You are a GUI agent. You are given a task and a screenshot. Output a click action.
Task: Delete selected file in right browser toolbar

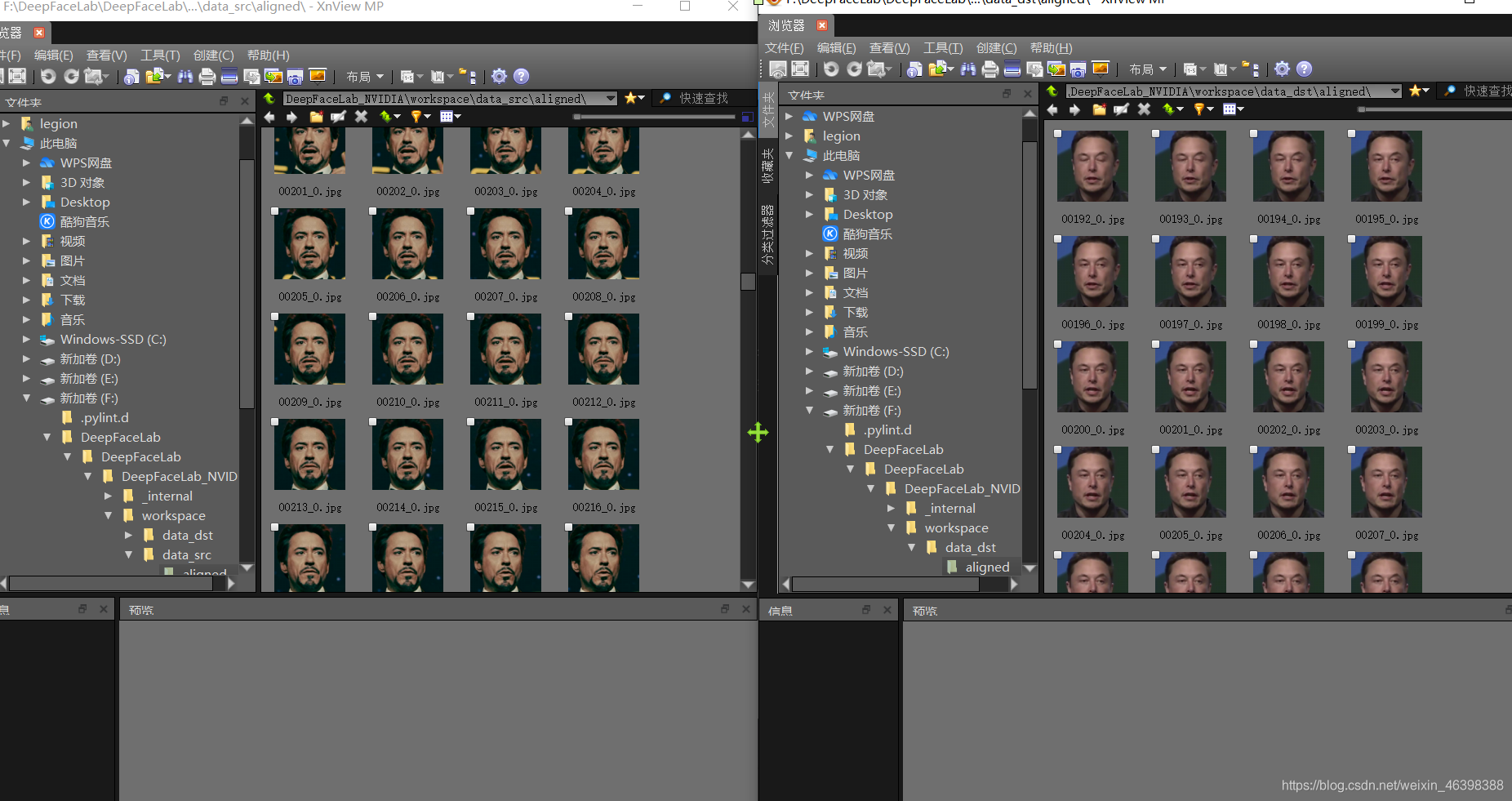point(1145,109)
